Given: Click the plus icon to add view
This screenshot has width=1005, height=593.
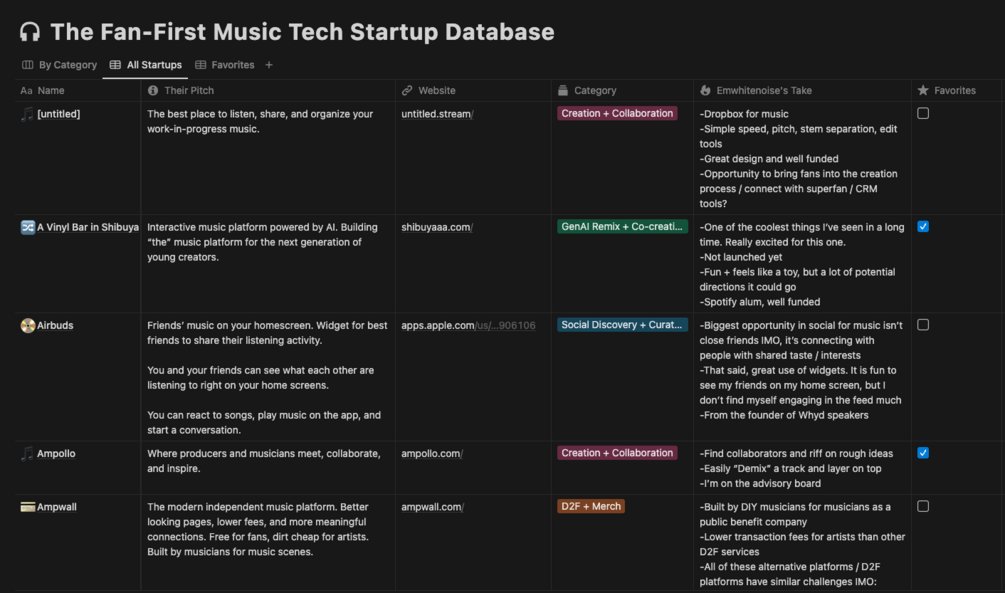Looking at the screenshot, I should [x=269, y=65].
